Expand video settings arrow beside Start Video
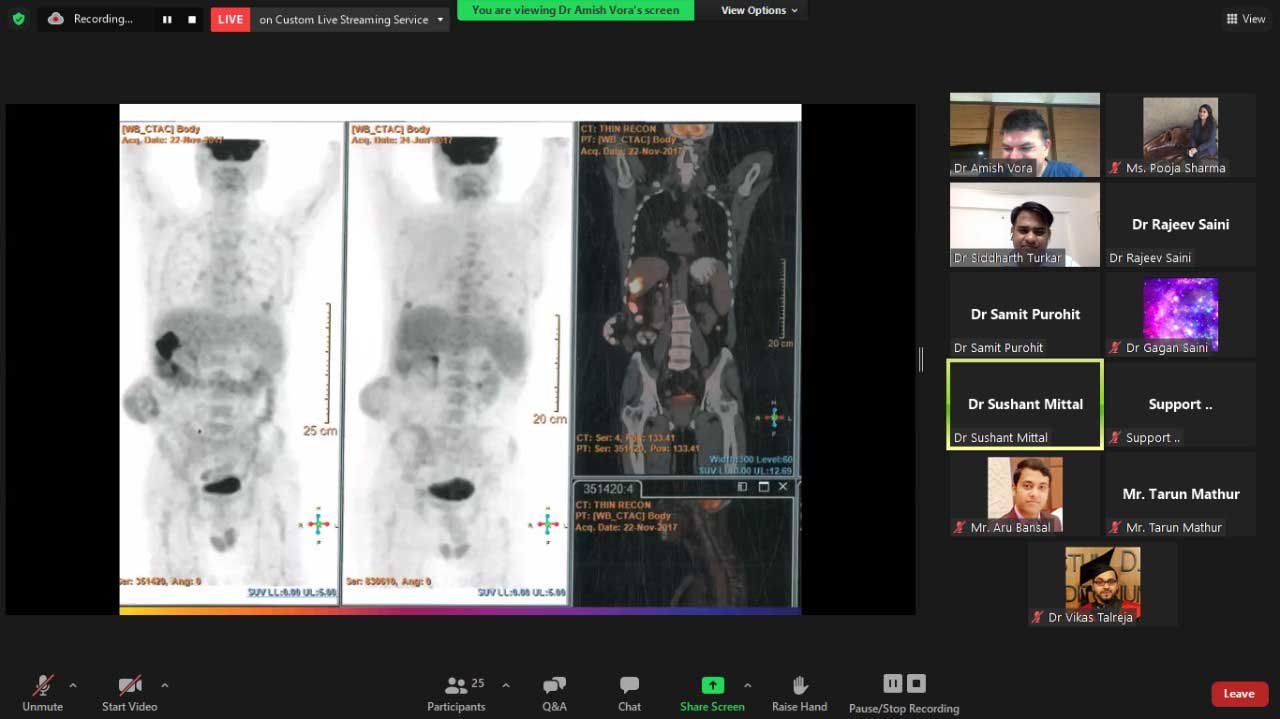The width and height of the screenshot is (1280, 719). (165, 685)
